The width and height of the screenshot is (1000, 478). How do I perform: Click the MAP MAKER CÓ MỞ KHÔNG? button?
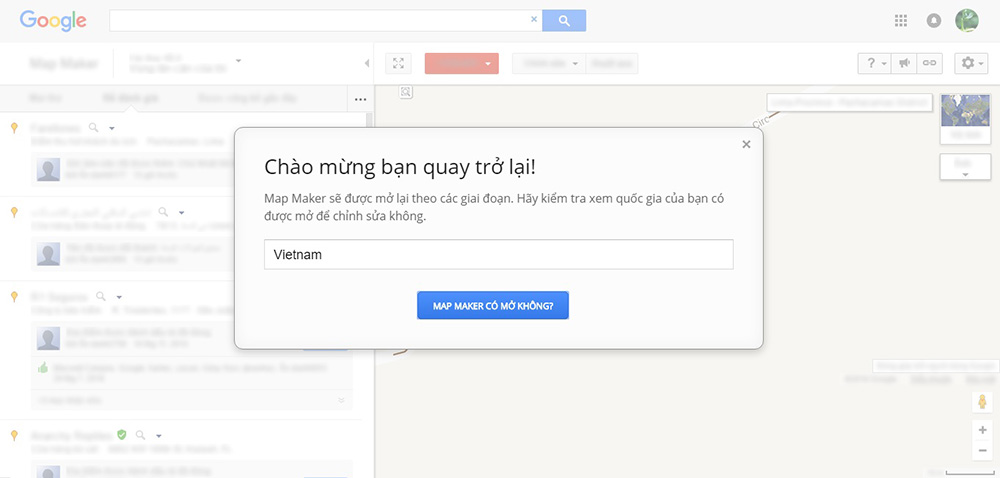492,305
